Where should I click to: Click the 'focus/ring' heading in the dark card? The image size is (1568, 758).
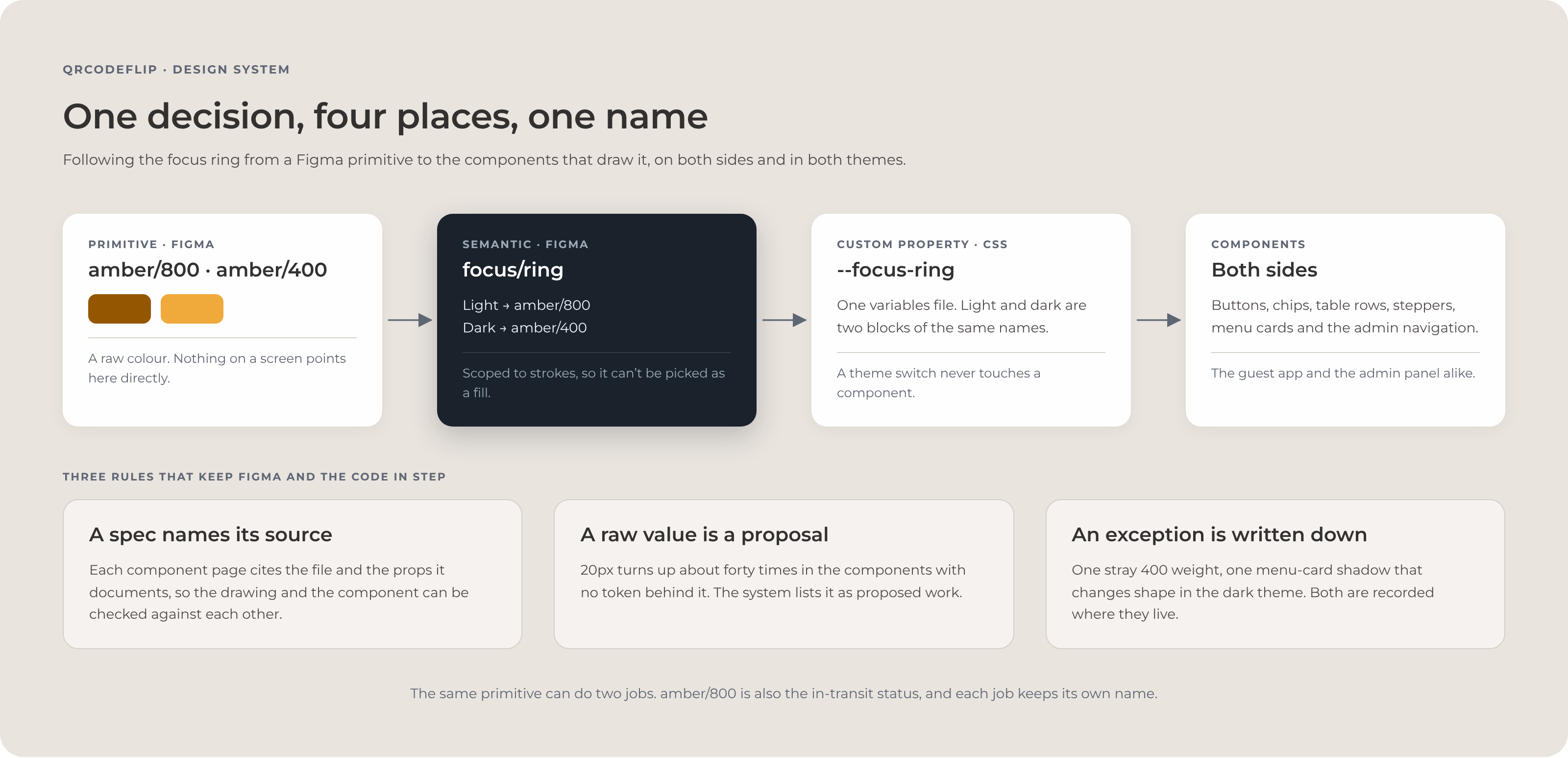pyautogui.click(x=513, y=270)
